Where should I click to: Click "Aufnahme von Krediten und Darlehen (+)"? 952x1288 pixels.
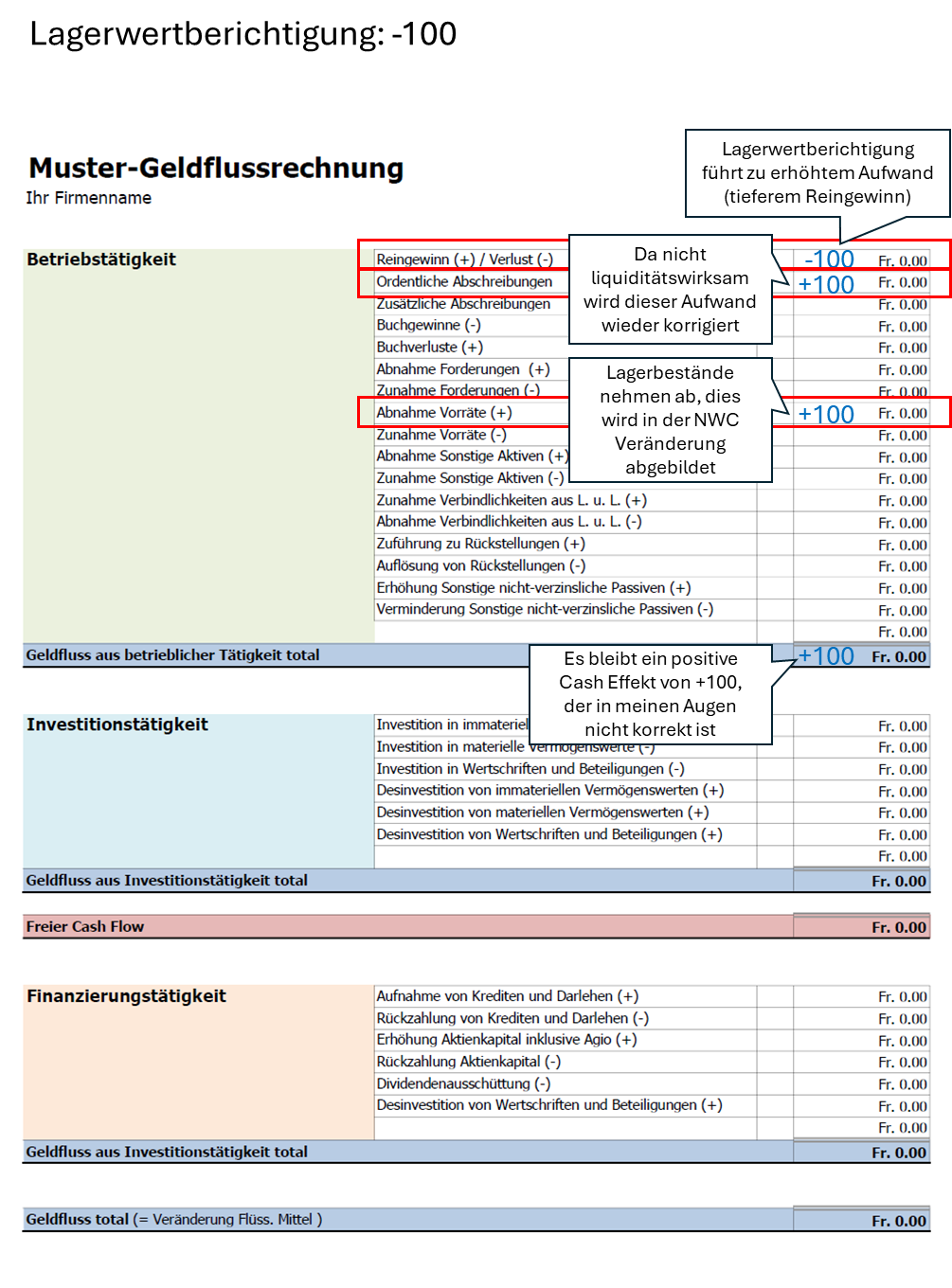point(508,996)
